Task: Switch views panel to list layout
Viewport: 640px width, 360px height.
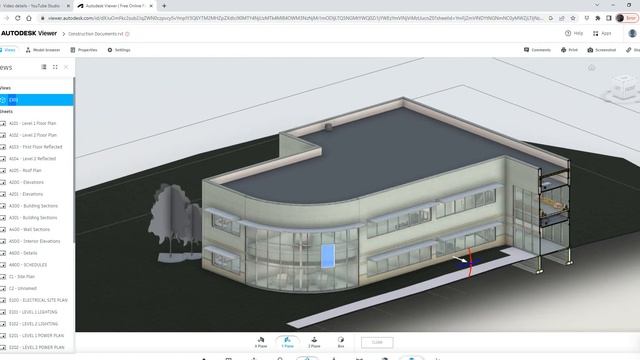Action: (44, 67)
